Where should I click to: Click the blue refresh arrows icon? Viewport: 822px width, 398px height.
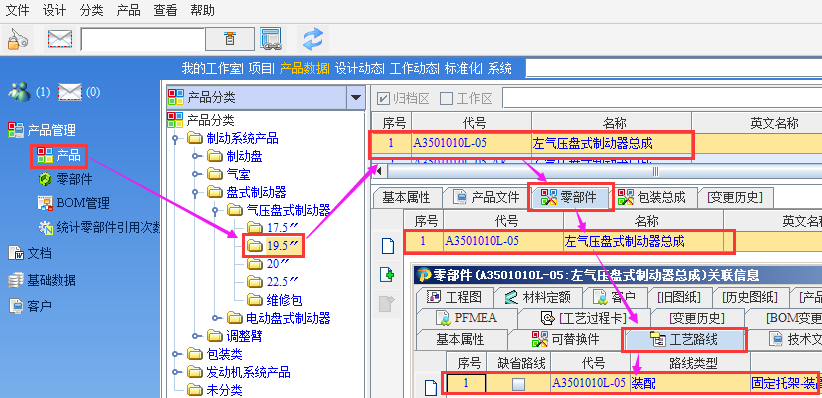pyautogui.click(x=313, y=39)
